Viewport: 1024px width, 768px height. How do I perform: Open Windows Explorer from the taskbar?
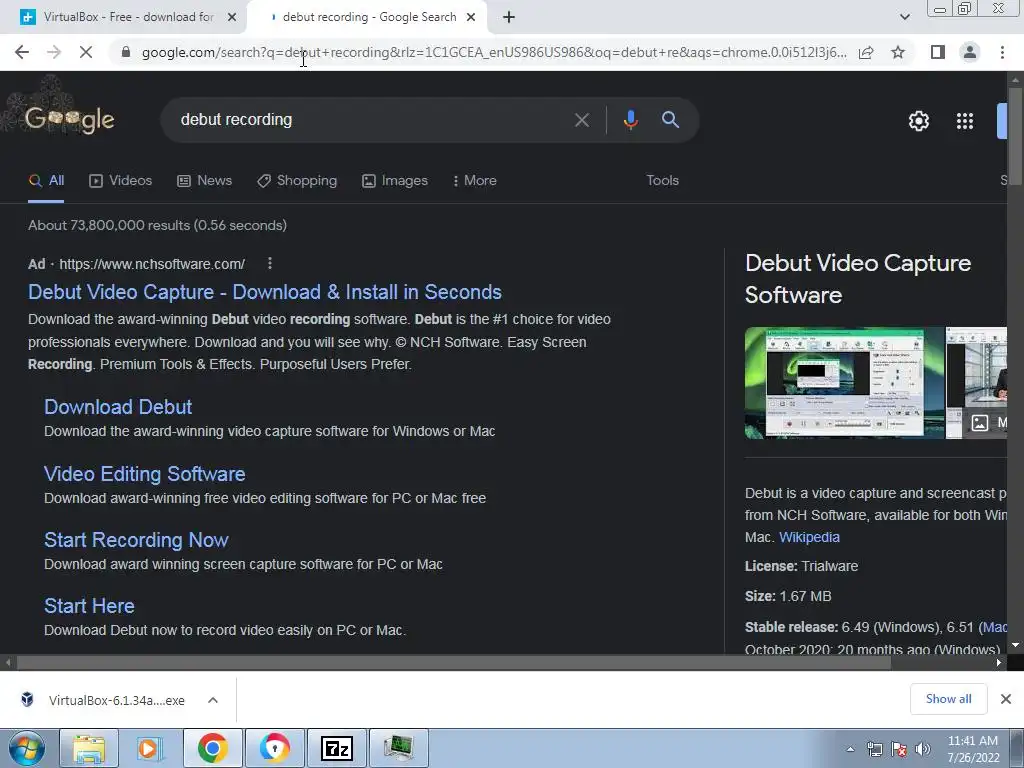coord(89,748)
